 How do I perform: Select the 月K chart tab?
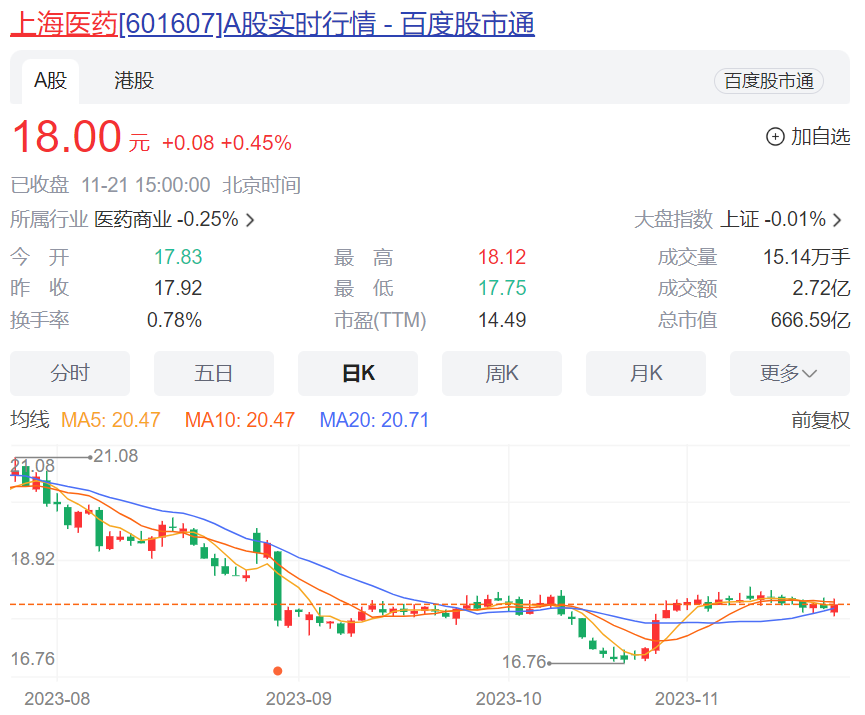pos(646,373)
